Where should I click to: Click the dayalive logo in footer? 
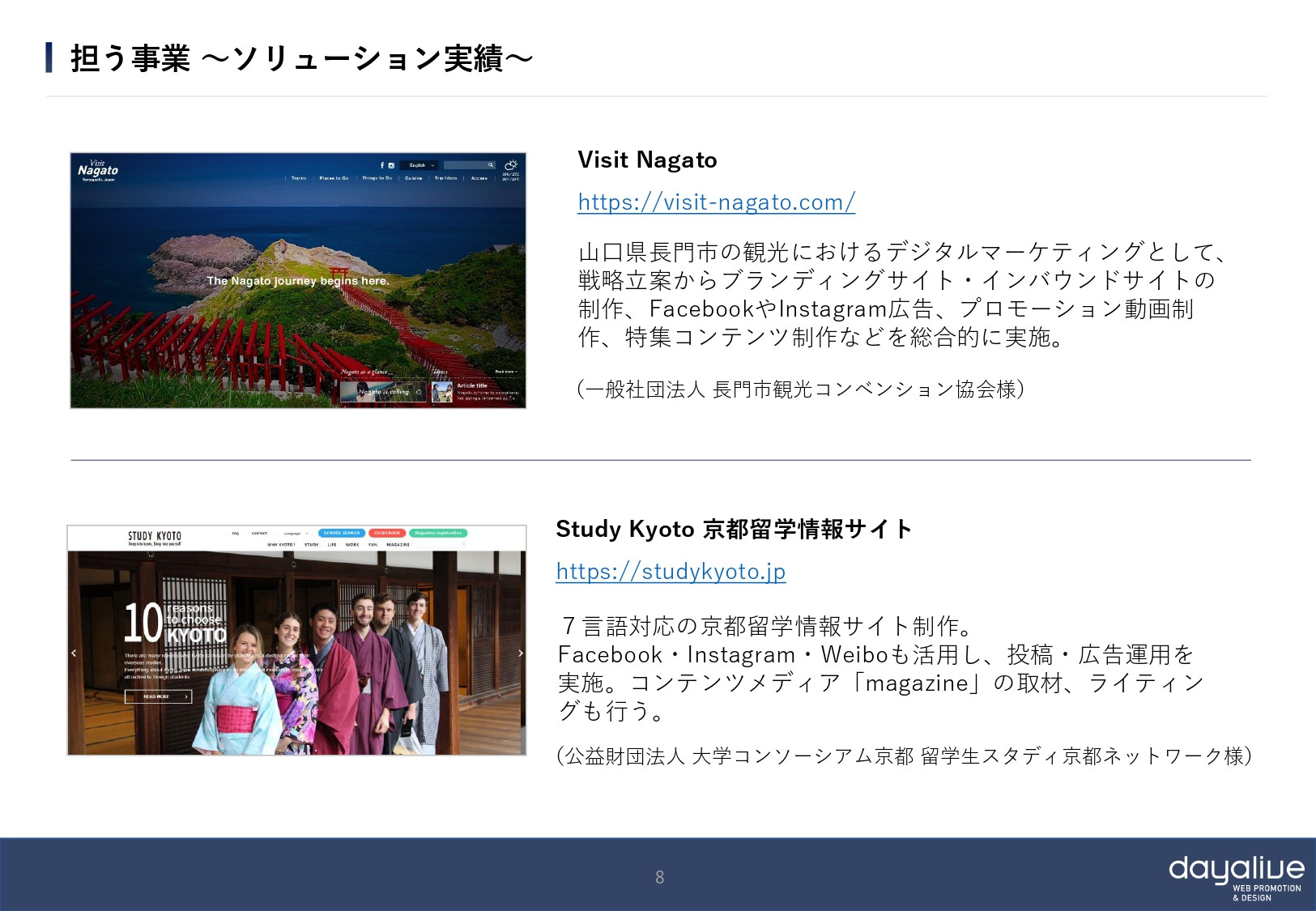pyautogui.click(x=1236, y=876)
